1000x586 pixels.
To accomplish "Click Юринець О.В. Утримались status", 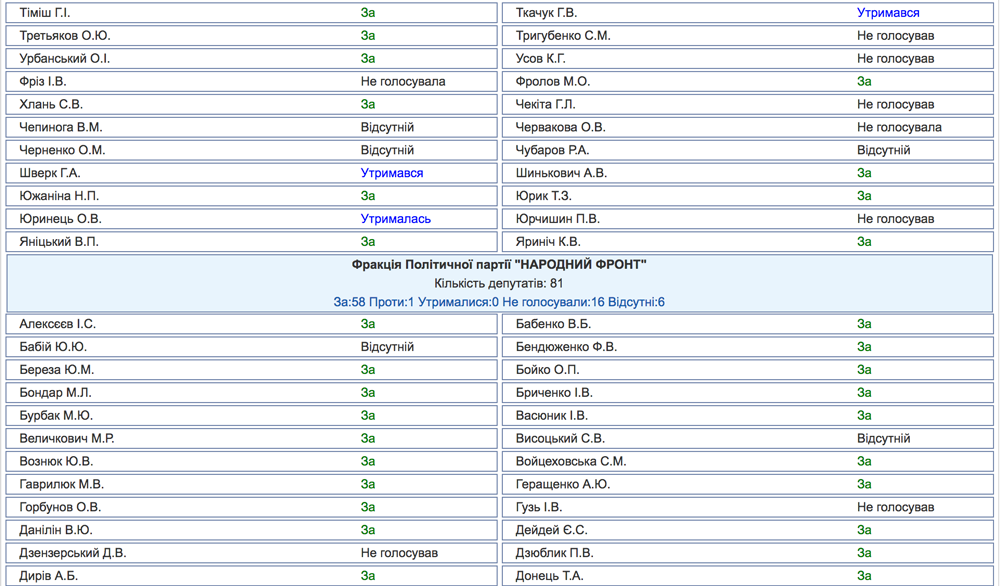I will 395,219.
